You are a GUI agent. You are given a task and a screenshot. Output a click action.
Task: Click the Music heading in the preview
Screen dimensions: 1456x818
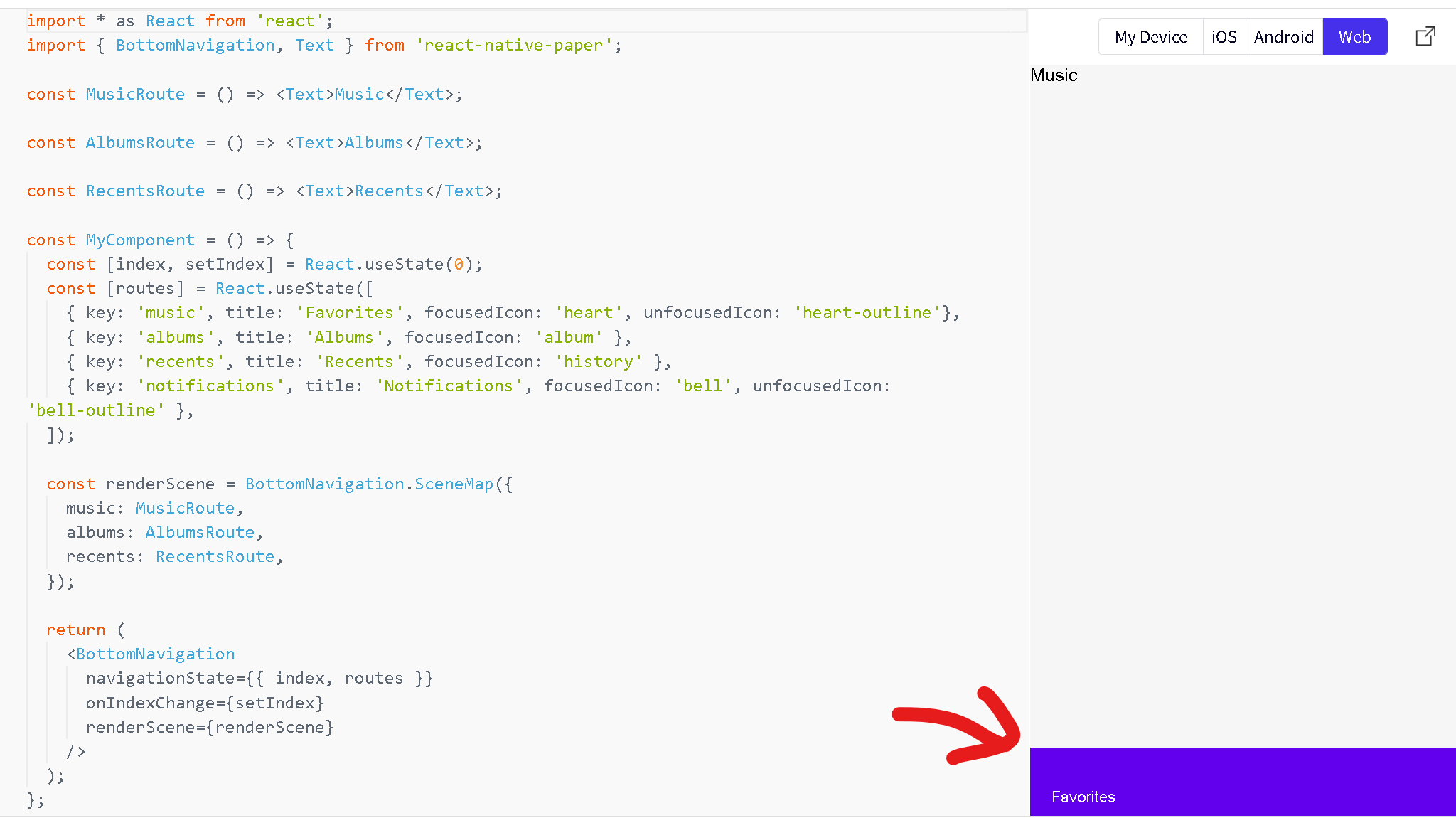click(x=1054, y=75)
